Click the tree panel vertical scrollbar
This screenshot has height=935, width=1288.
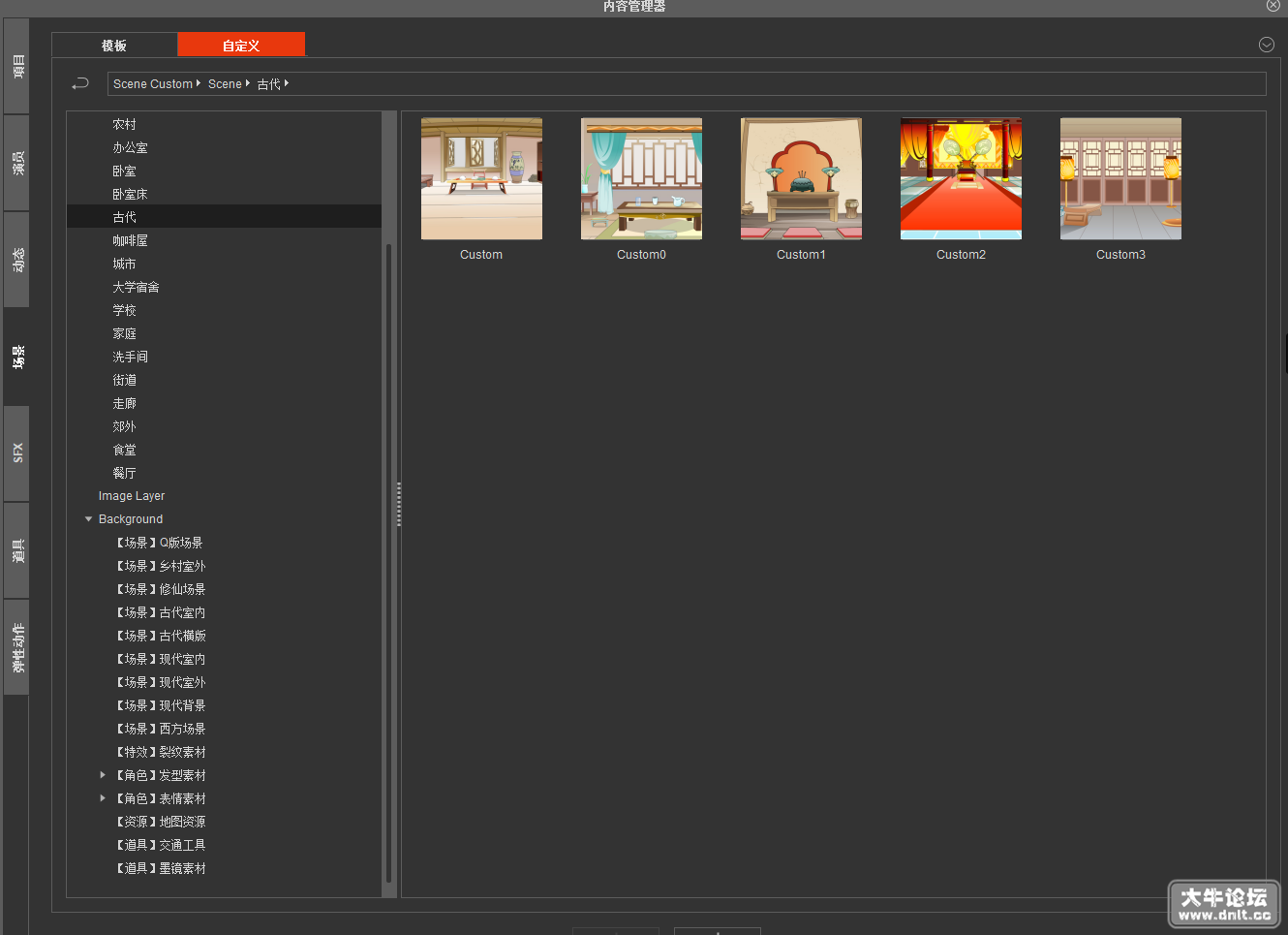point(389,562)
